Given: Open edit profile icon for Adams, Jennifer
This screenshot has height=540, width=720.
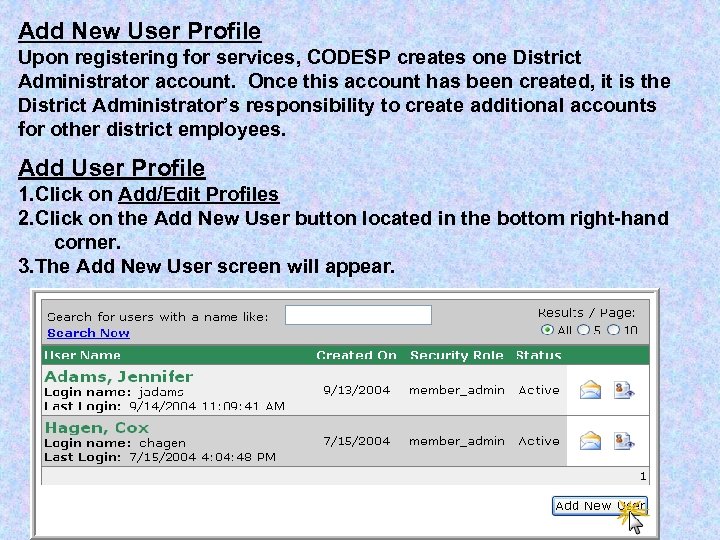Looking at the screenshot, I should (624, 390).
